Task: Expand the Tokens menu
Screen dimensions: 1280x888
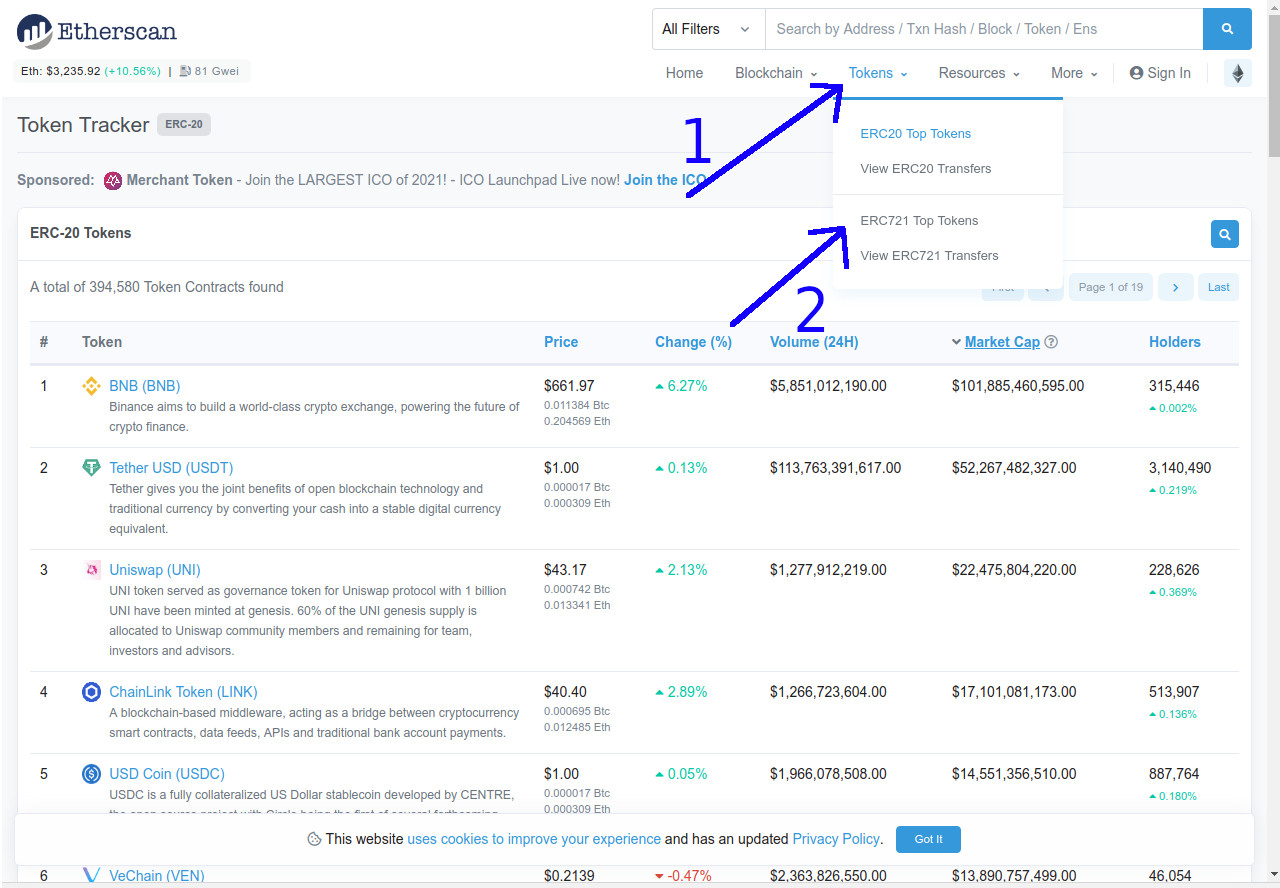Action: pos(878,73)
